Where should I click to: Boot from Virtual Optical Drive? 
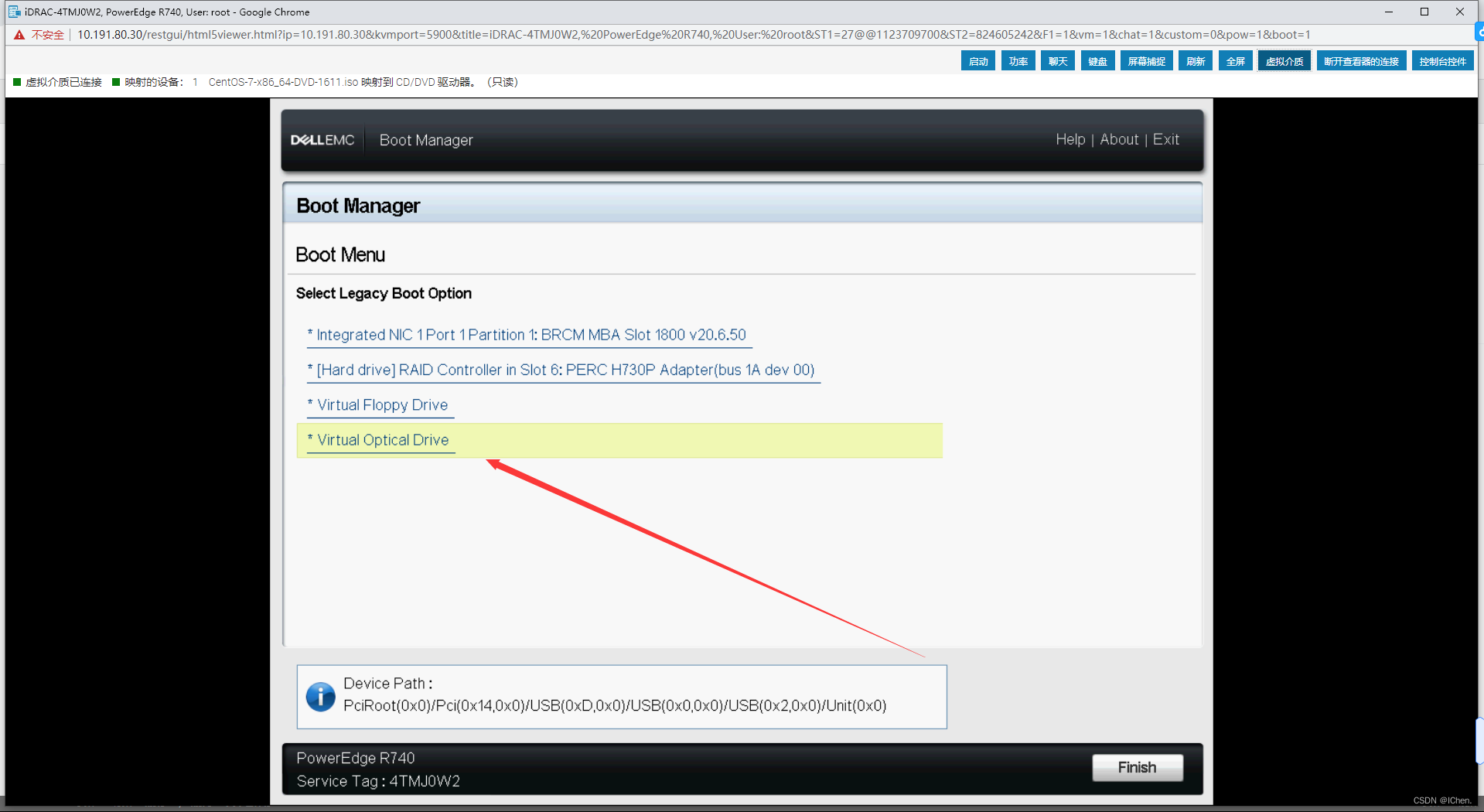coord(619,440)
